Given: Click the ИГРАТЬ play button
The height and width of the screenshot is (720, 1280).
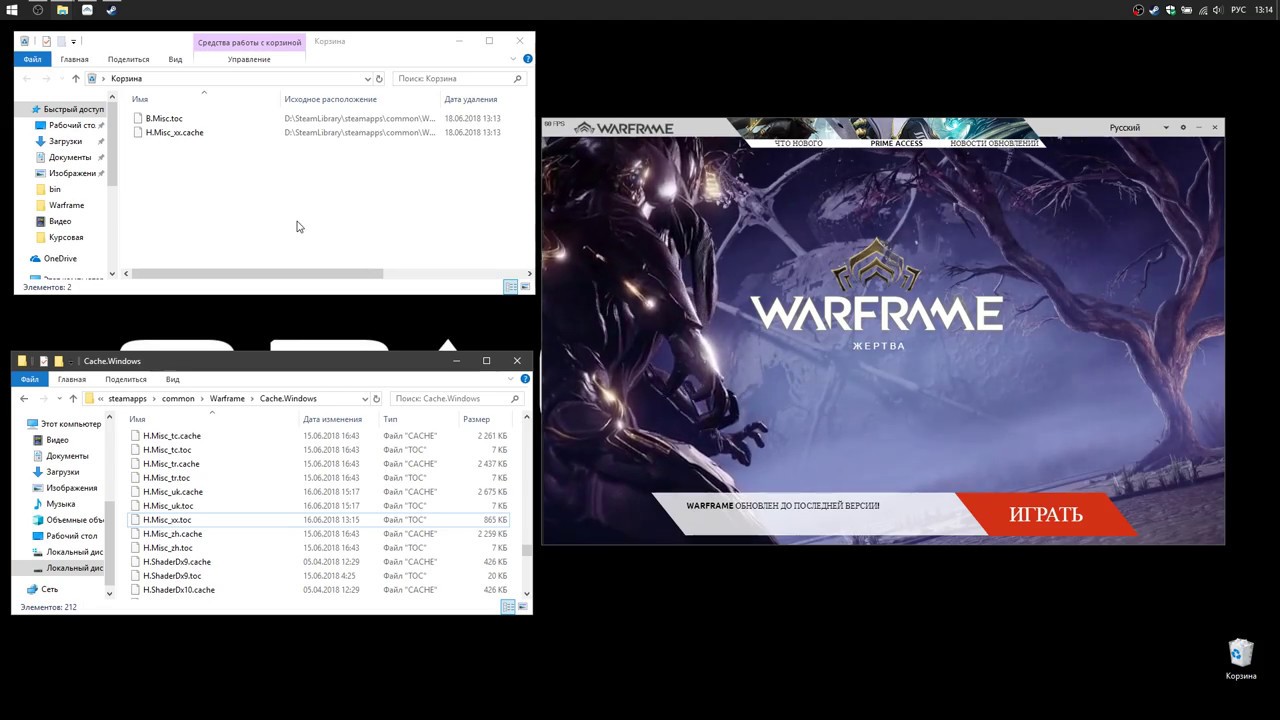Looking at the screenshot, I should pyautogui.click(x=1046, y=515).
